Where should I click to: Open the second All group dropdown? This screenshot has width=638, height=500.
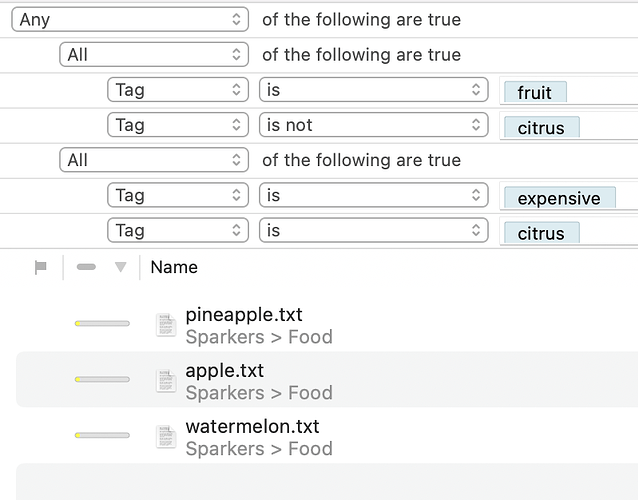click(154, 160)
